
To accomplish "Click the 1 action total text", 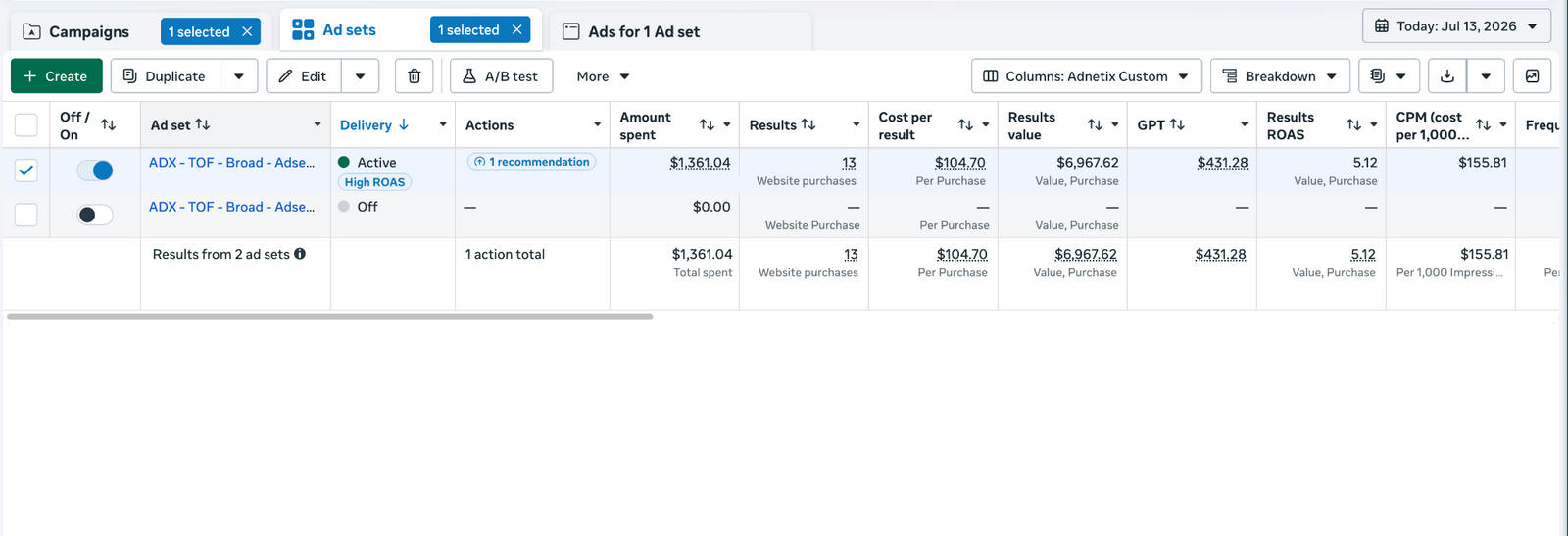I will pyautogui.click(x=505, y=254).
